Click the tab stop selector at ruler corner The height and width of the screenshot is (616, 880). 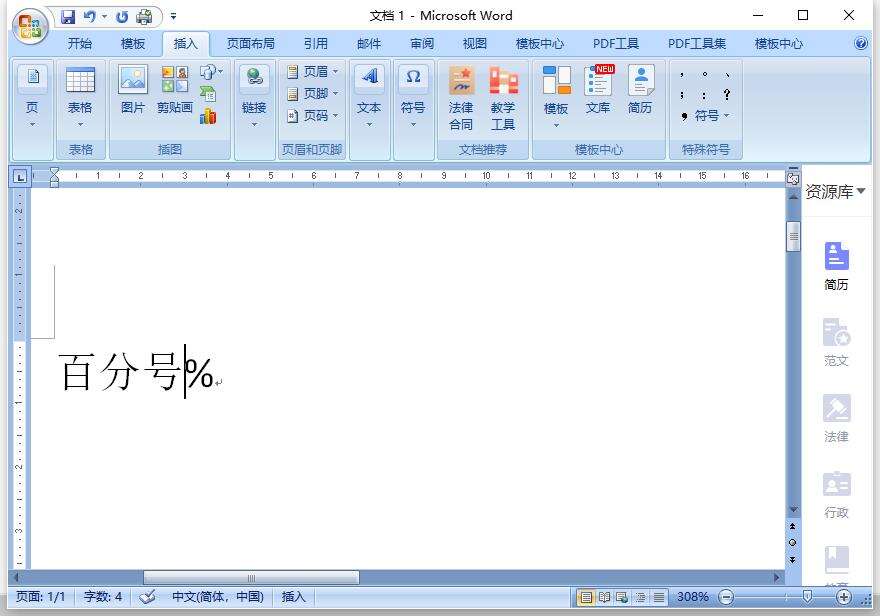pyautogui.click(x=21, y=177)
